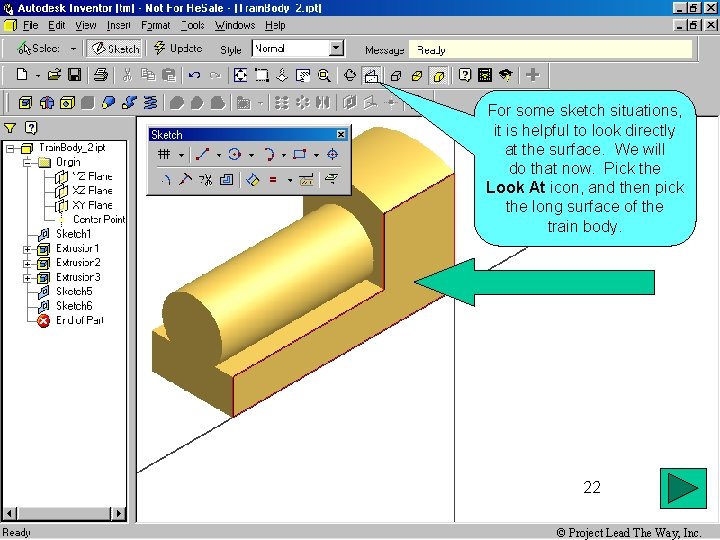Open the Insert menu
The image size is (720, 540).
(119, 25)
